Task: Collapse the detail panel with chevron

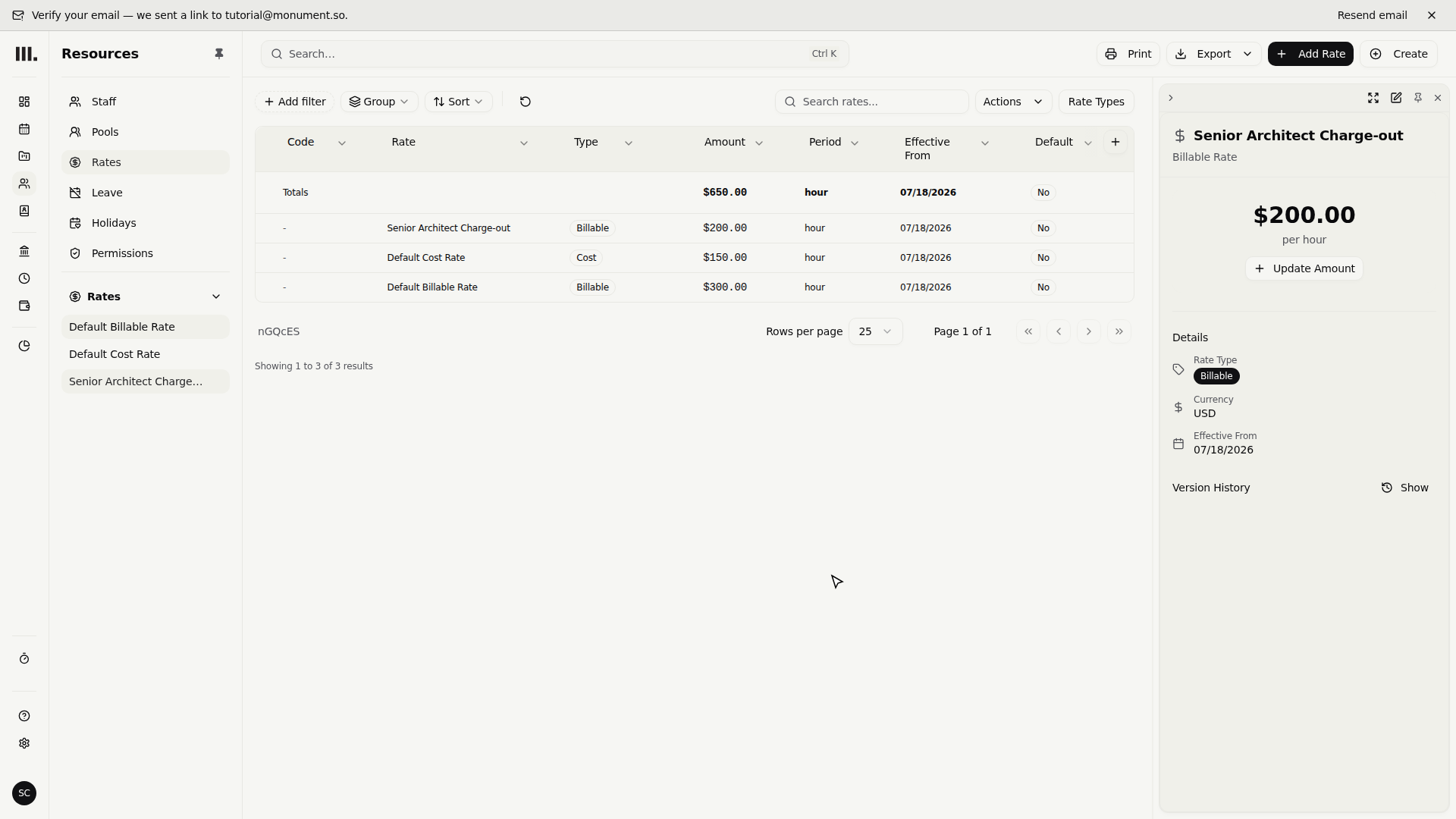Action: [x=1171, y=98]
